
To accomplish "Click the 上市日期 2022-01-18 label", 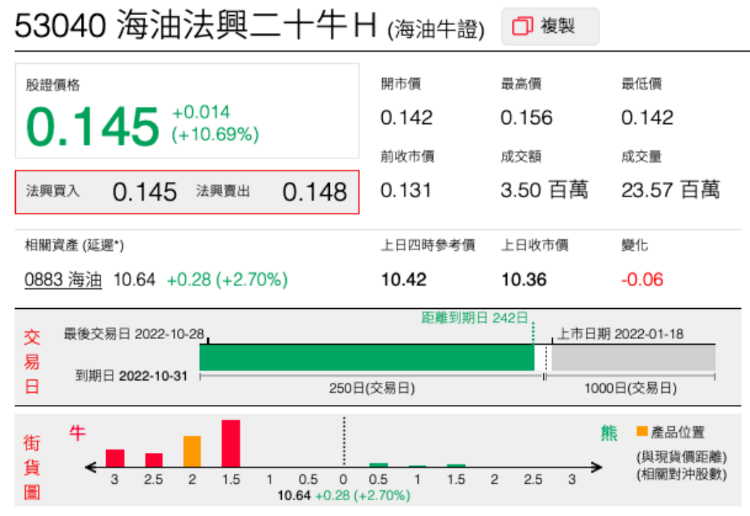I will coord(620,334).
